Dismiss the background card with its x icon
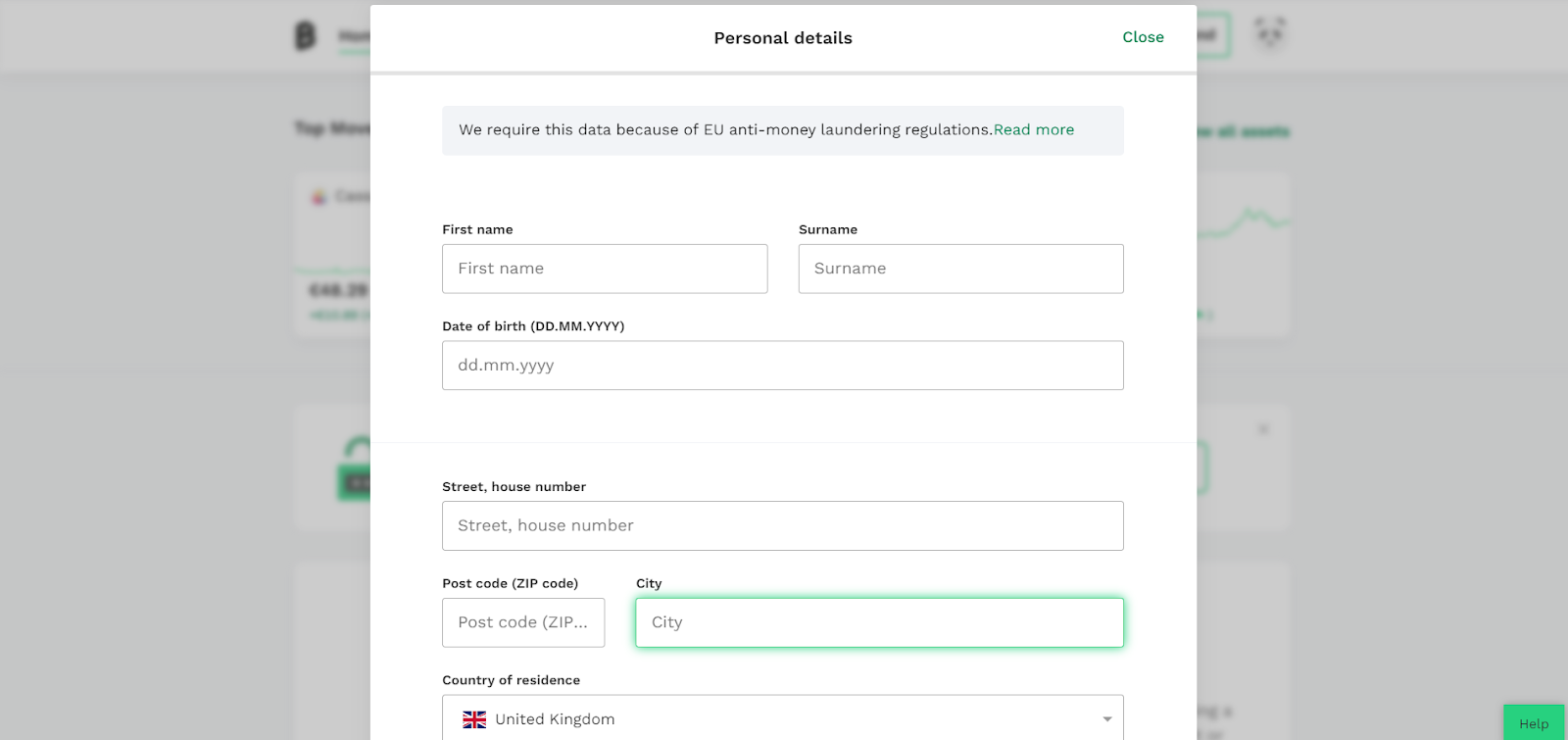 pyautogui.click(x=1263, y=429)
